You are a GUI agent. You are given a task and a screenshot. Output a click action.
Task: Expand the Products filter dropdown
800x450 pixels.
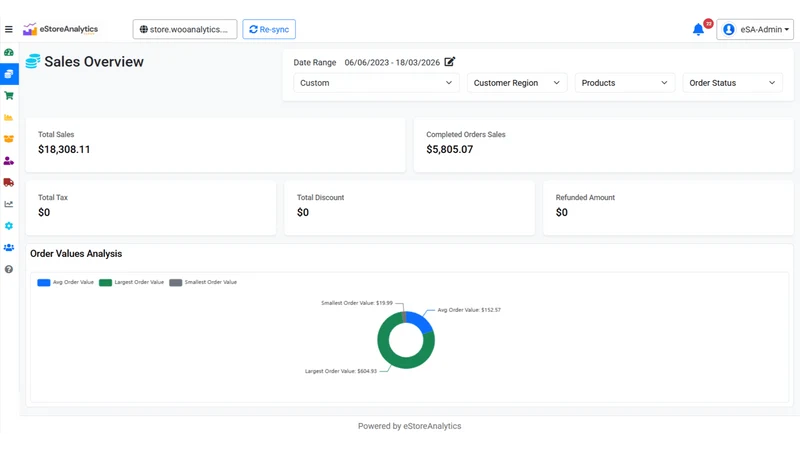[624, 83]
